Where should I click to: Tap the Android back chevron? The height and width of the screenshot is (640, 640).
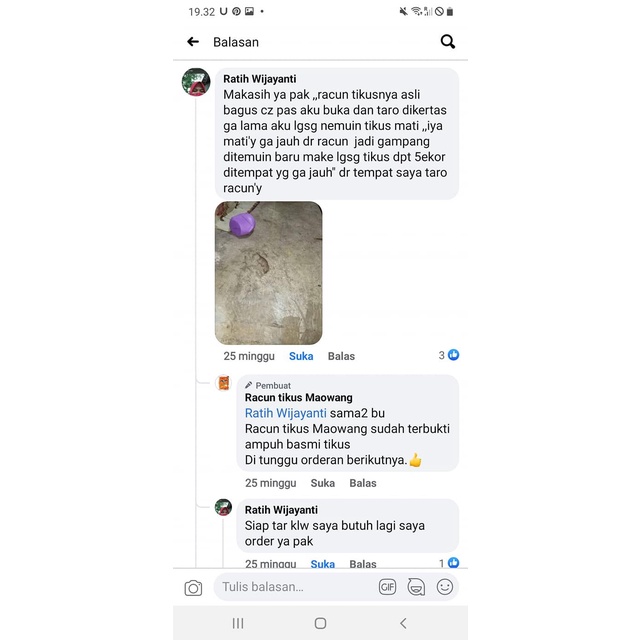pos(403,623)
